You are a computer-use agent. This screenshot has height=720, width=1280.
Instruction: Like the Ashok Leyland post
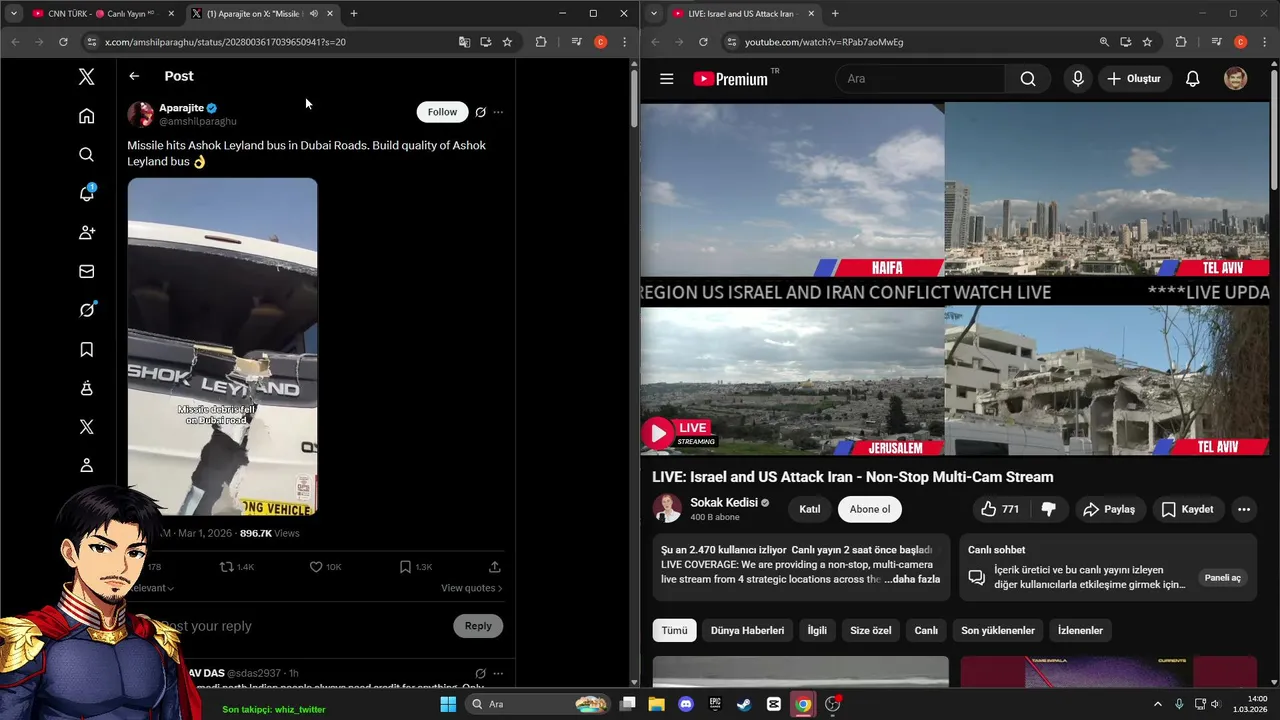[325, 567]
